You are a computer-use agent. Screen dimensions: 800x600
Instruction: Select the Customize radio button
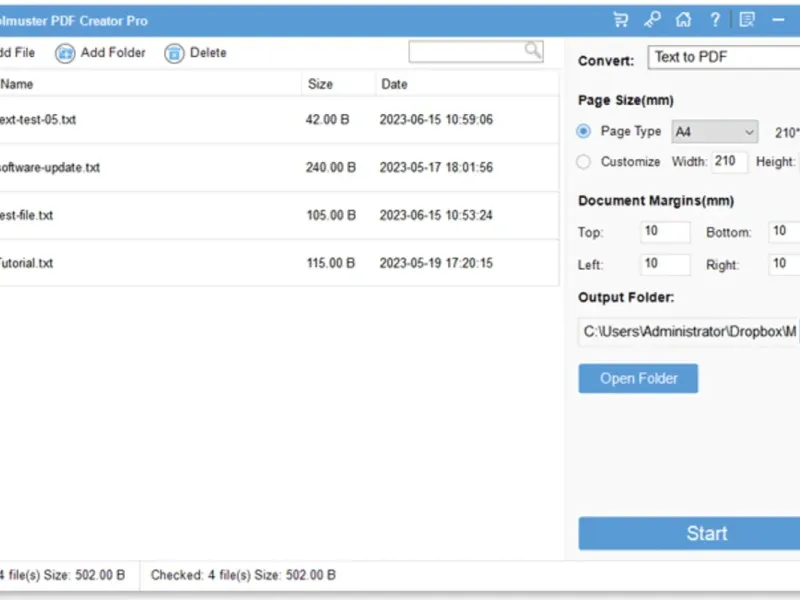pos(584,162)
